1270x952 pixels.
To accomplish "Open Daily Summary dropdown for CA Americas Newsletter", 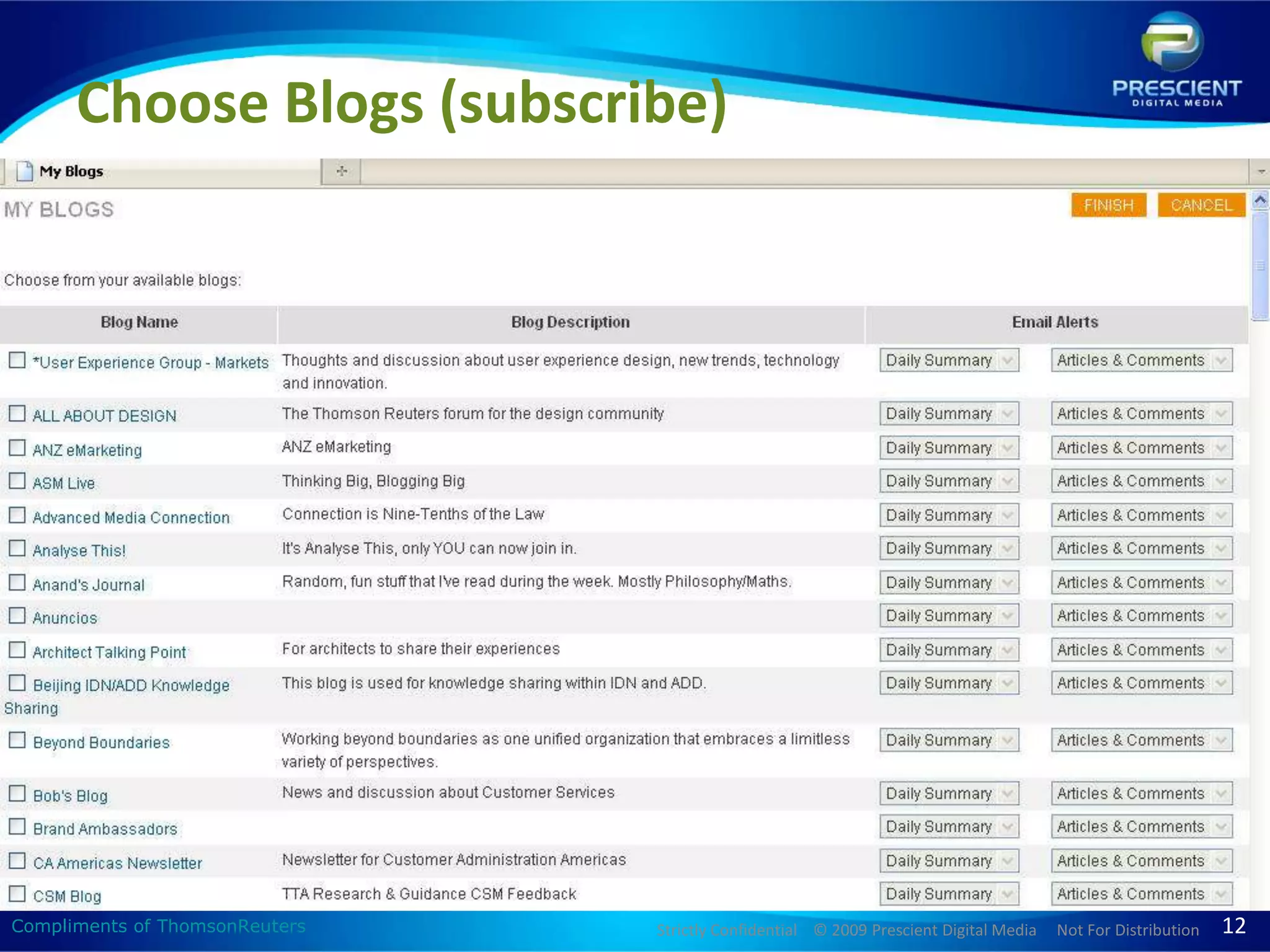I will [x=949, y=861].
